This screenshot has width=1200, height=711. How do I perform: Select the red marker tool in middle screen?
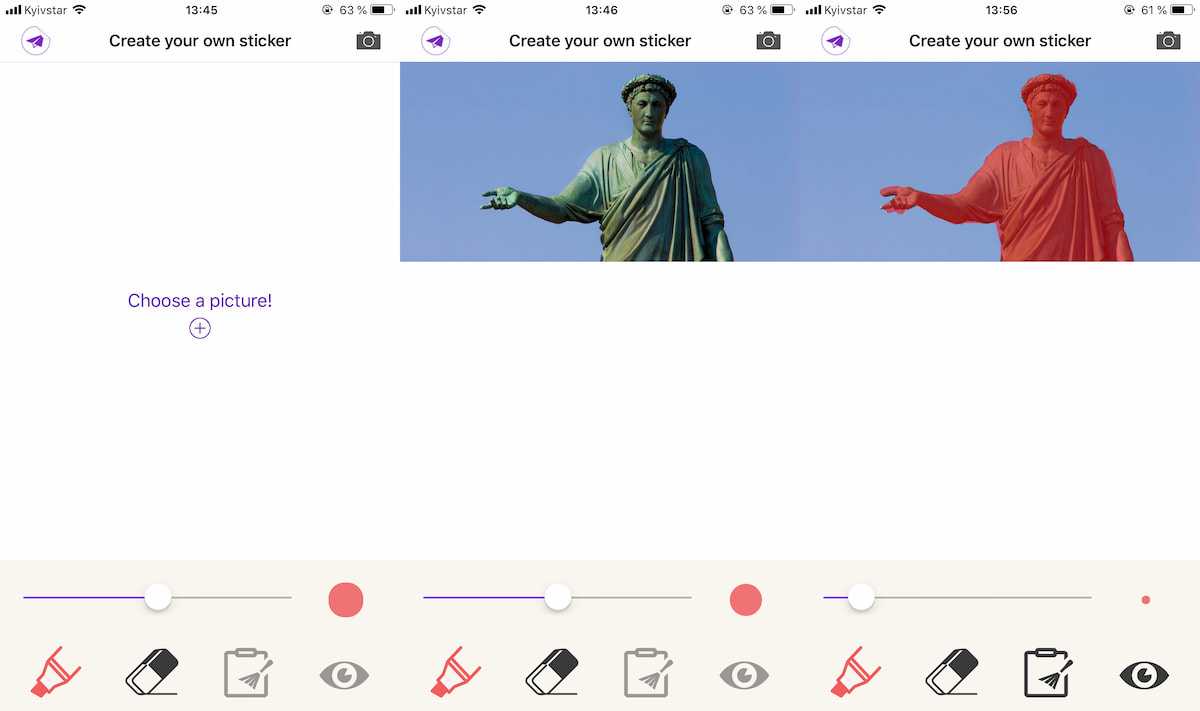pyautogui.click(x=456, y=672)
